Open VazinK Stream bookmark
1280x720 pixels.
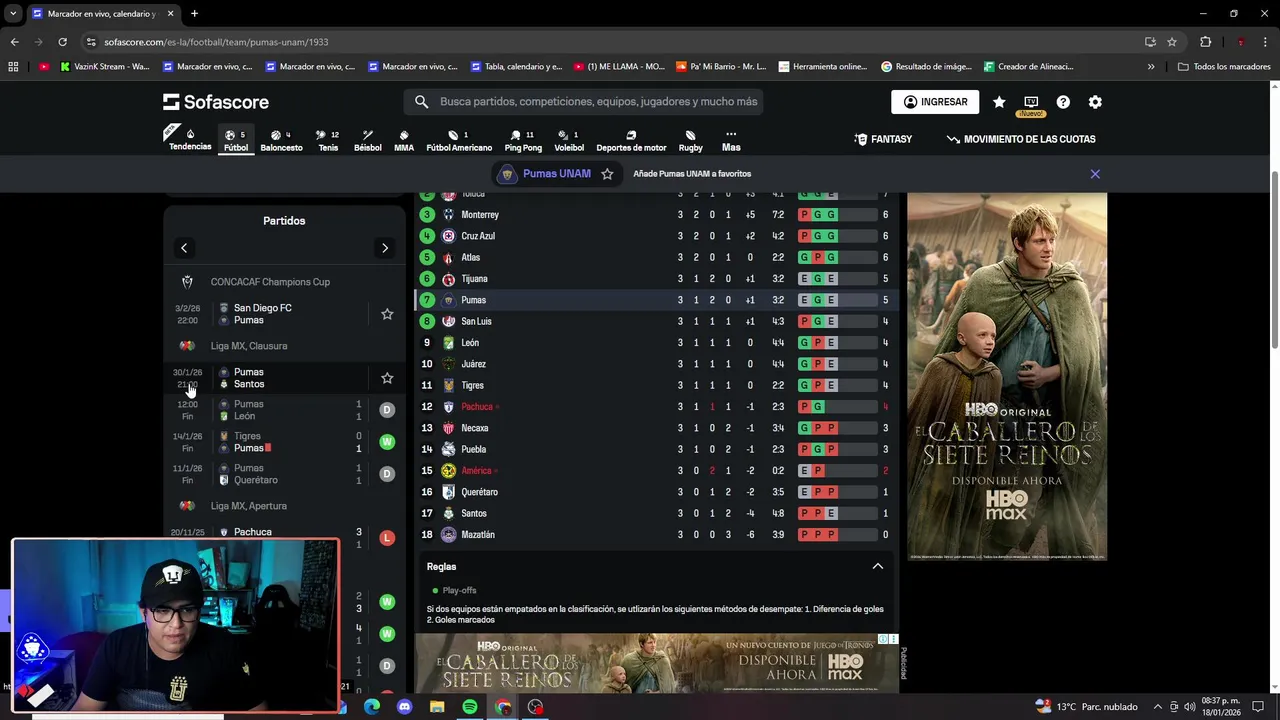pos(105,67)
